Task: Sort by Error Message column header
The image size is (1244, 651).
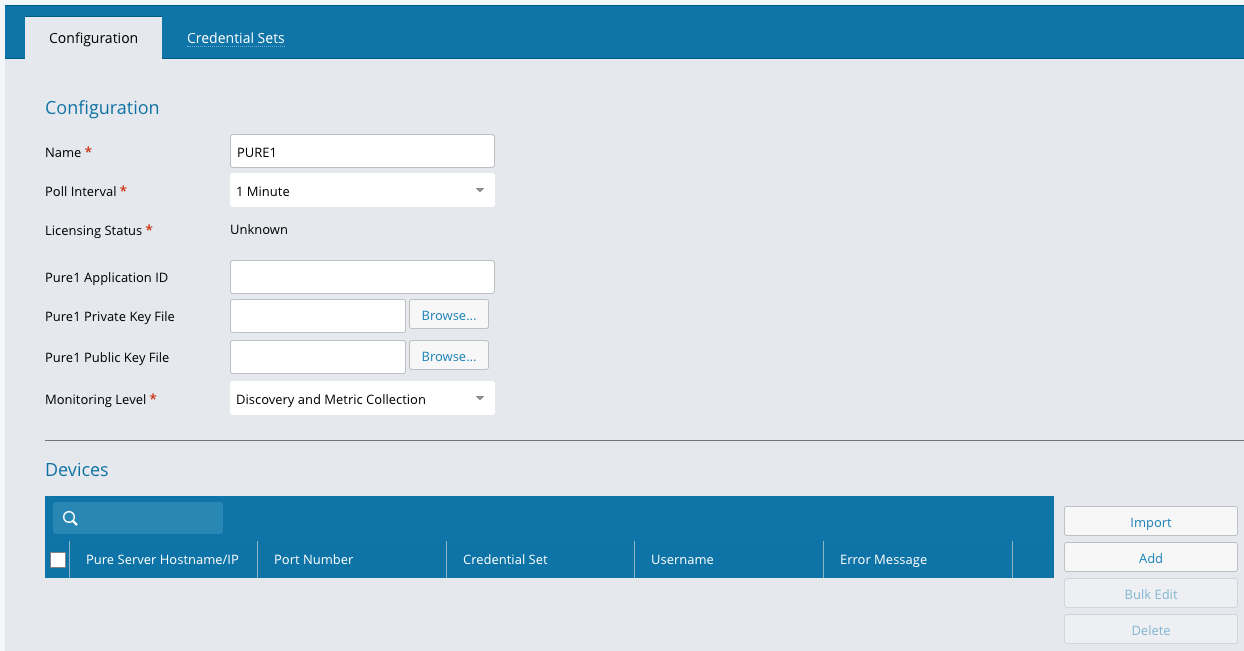Action: (918, 559)
